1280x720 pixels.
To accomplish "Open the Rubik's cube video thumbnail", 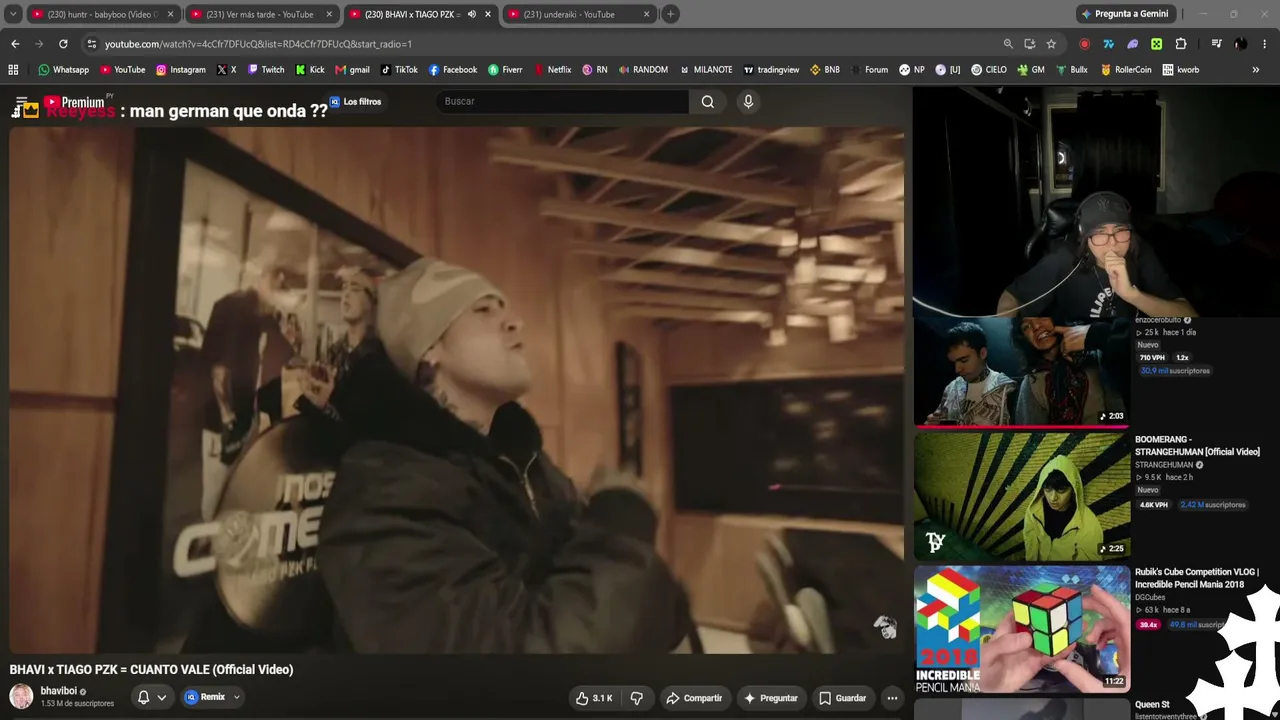I will click(1022, 630).
